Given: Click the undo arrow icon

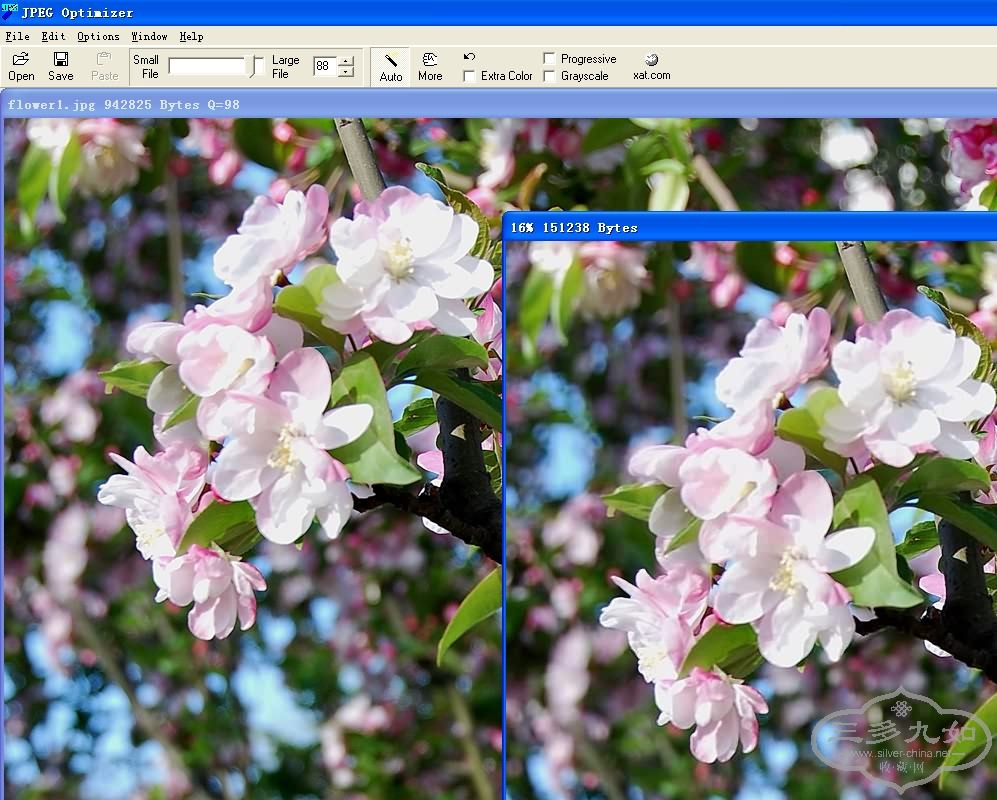Looking at the screenshot, I should (469, 58).
